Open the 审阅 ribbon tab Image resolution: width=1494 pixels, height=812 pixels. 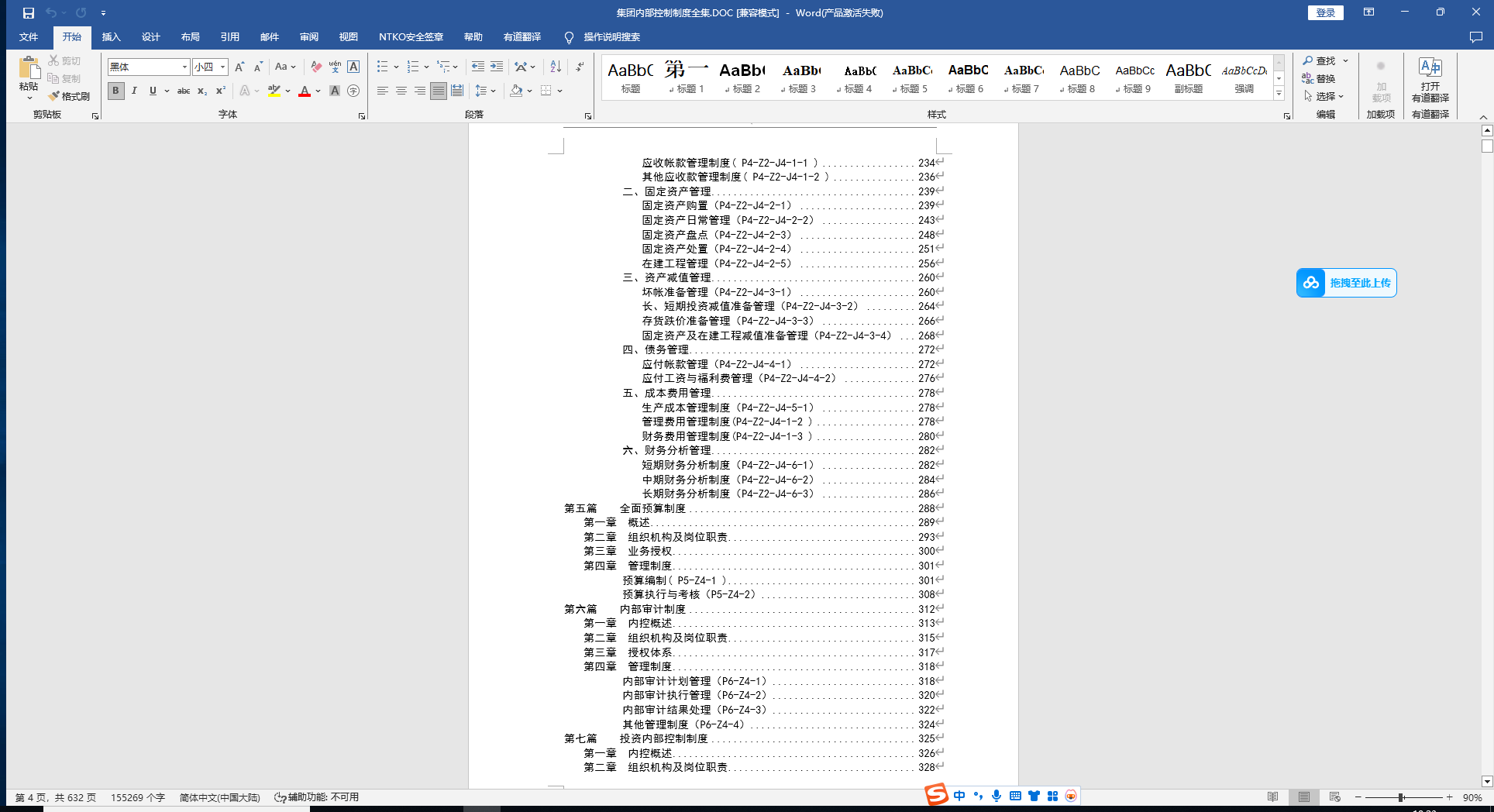coord(309,37)
